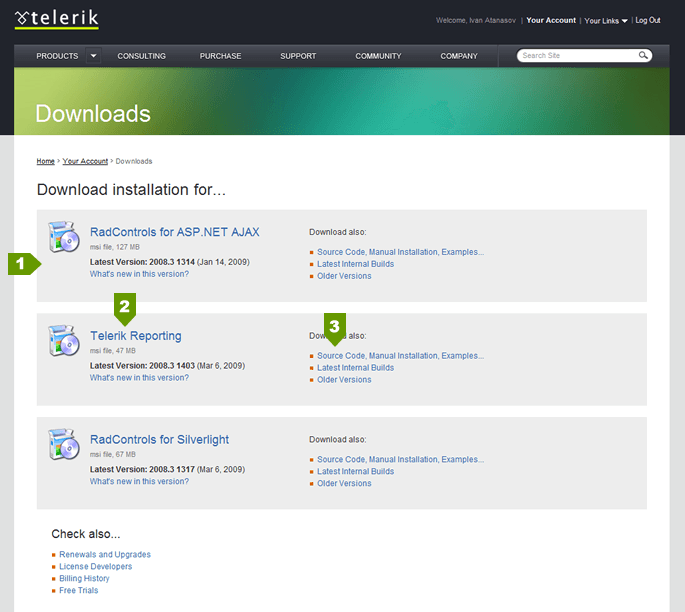
Task: Open Telerik Reporting Older Versions
Action: coord(344,380)
